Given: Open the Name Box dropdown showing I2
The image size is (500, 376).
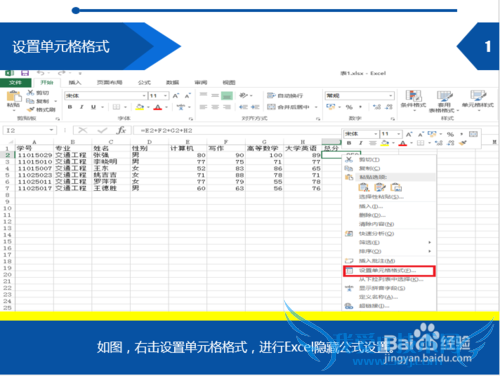Looking at the screenshot, I should tap(51, 130).
